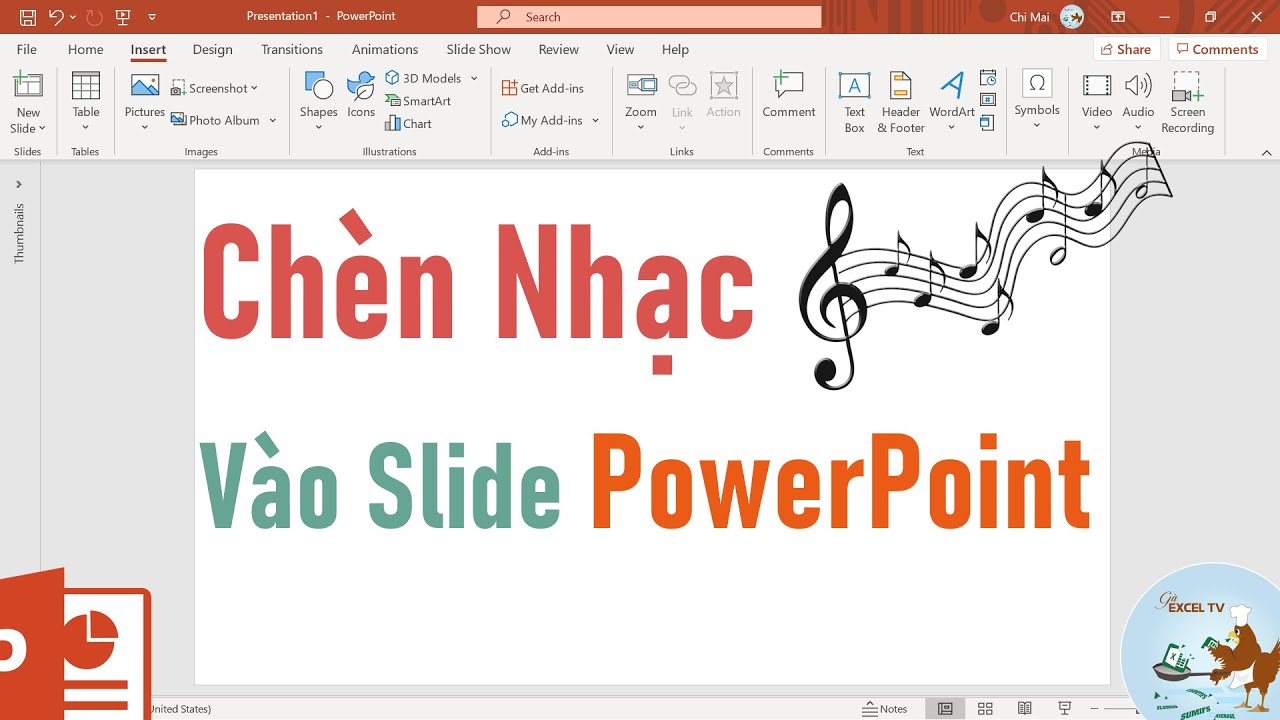1280x720 pixels.
Task: Click the 3D Models button
Action: pyautogui.click(x=424, y=78)
